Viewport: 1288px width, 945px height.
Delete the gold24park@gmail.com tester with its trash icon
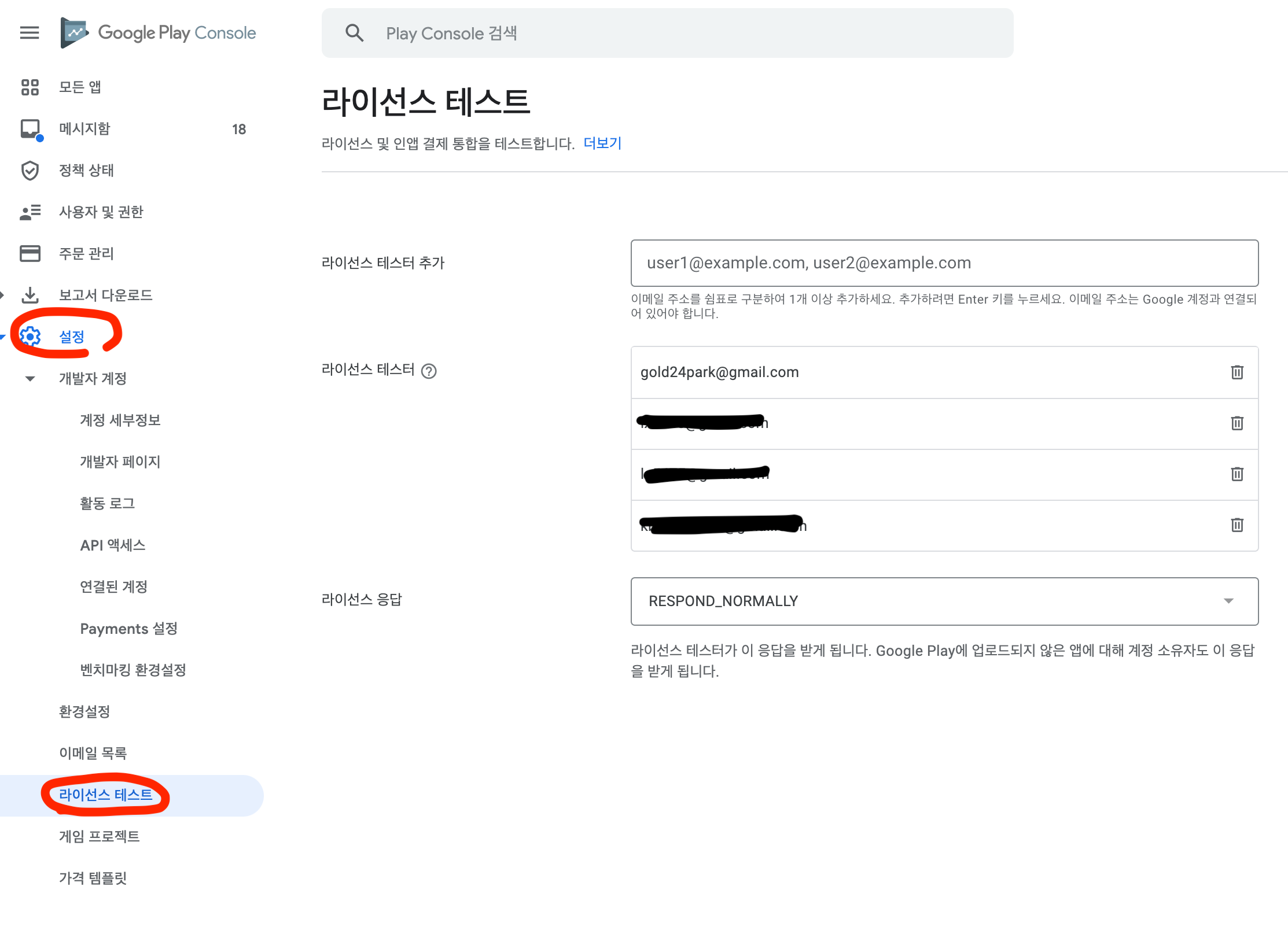[1237, 372]
